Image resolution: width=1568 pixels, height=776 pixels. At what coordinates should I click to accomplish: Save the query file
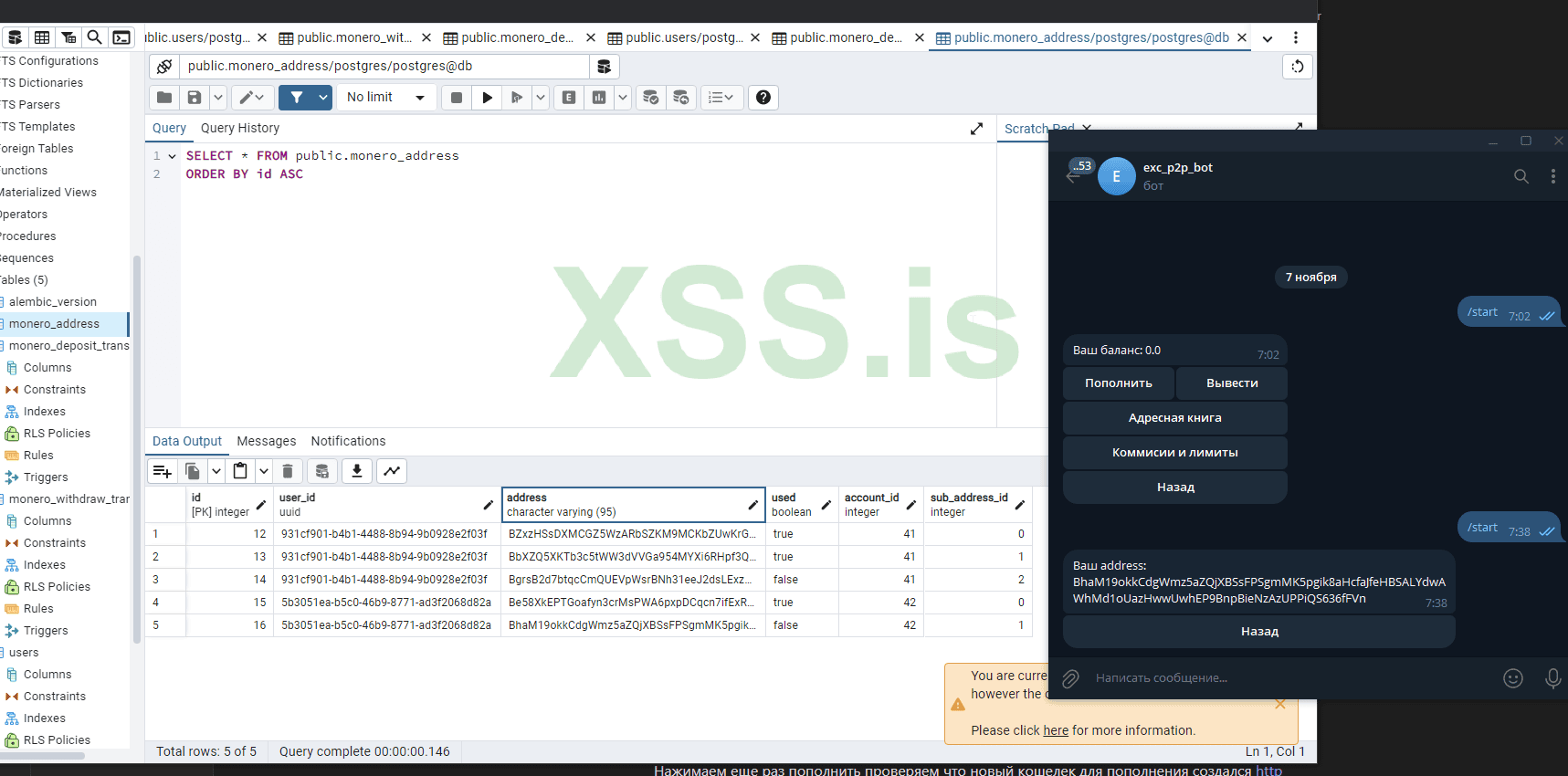tap(195, 98)
